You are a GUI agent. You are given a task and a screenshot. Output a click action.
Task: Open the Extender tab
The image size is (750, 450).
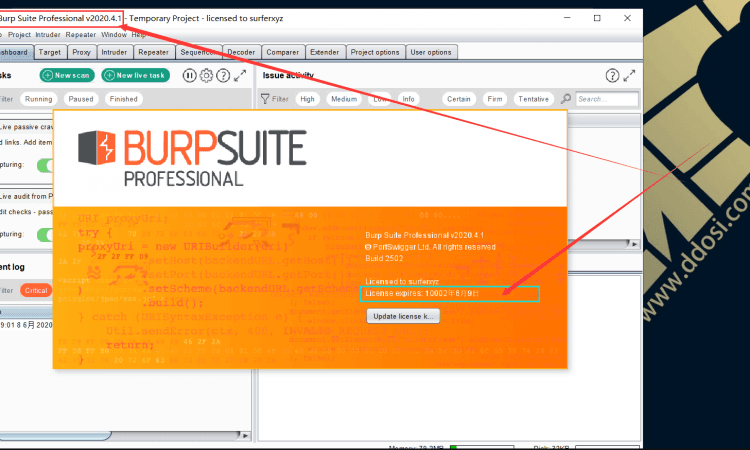coord(324,52)
